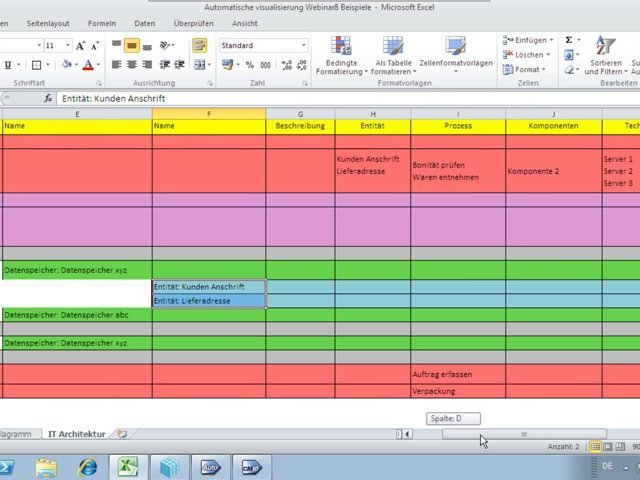Image resolution: width=640 pixels, height=480 pixels.
Task: Select the IT Architektur sheet tab
Action: (x=76, y=434)
